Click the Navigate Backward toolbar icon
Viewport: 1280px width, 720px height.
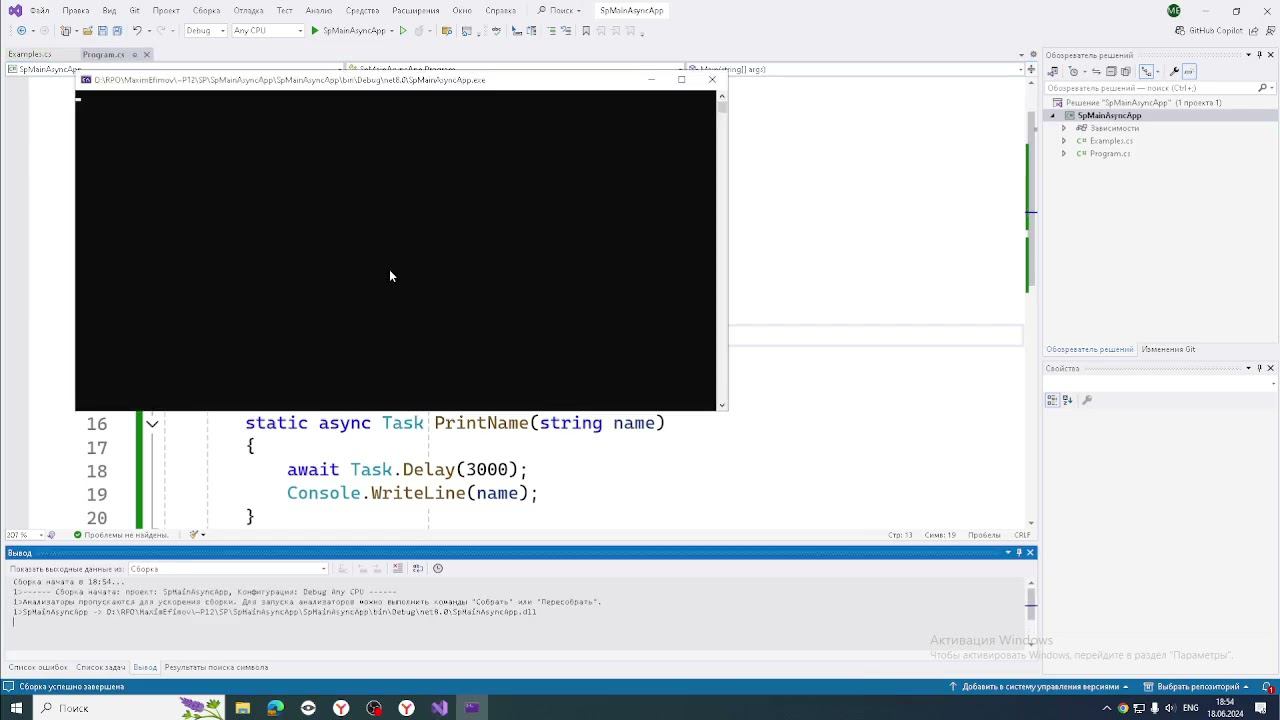click(21, 31)
